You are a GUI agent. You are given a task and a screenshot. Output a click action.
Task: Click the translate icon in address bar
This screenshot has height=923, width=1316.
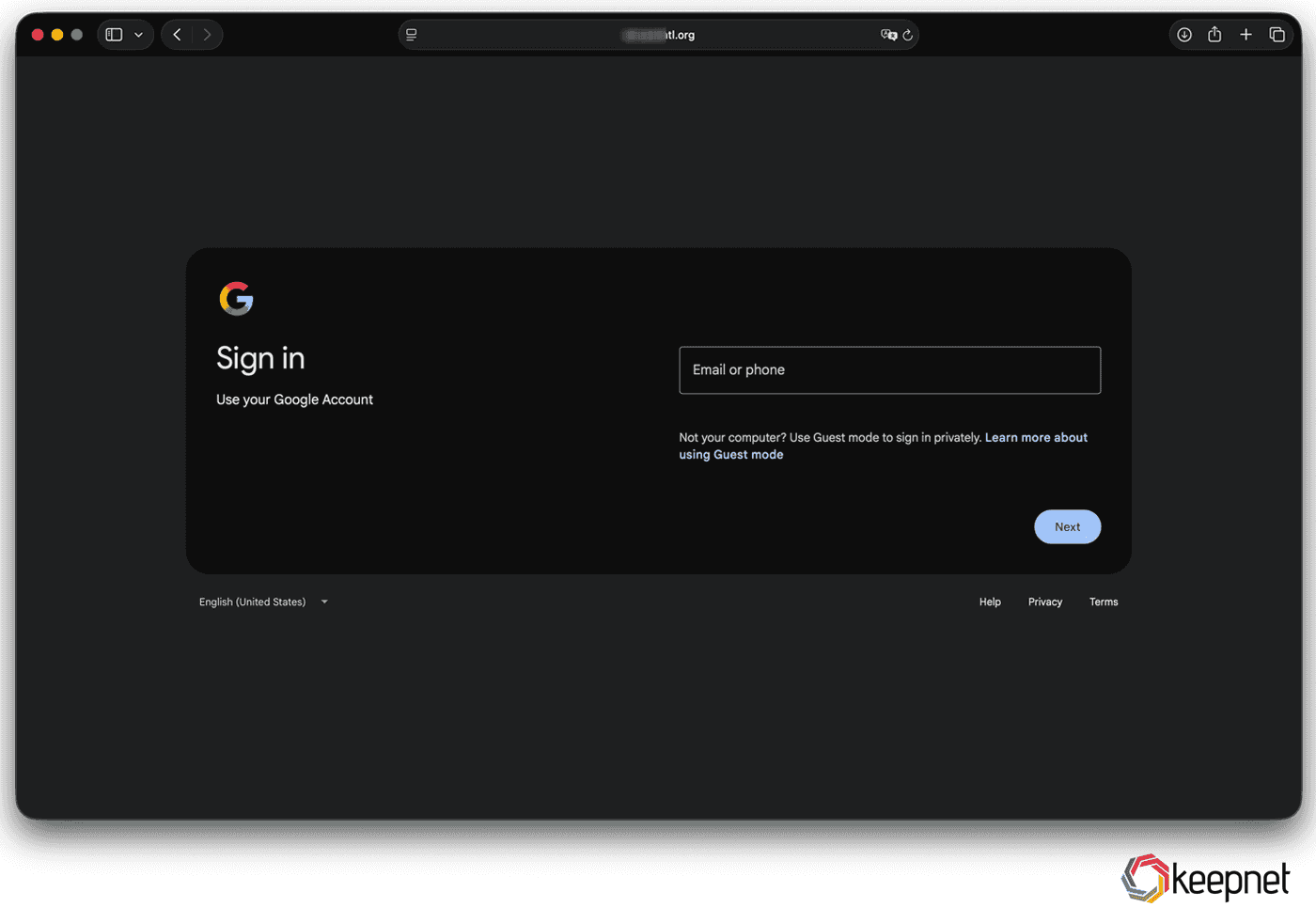[888, 35]
